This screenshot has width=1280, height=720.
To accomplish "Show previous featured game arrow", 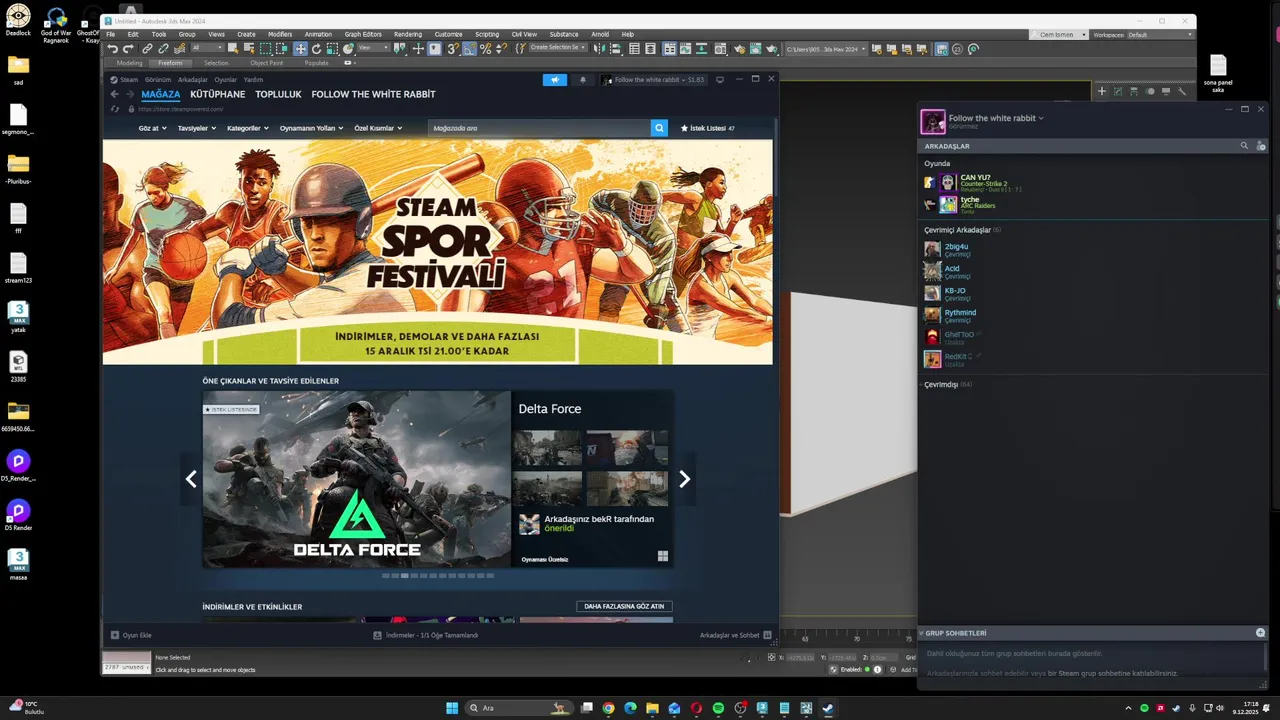I will click(x=191, y=479).
